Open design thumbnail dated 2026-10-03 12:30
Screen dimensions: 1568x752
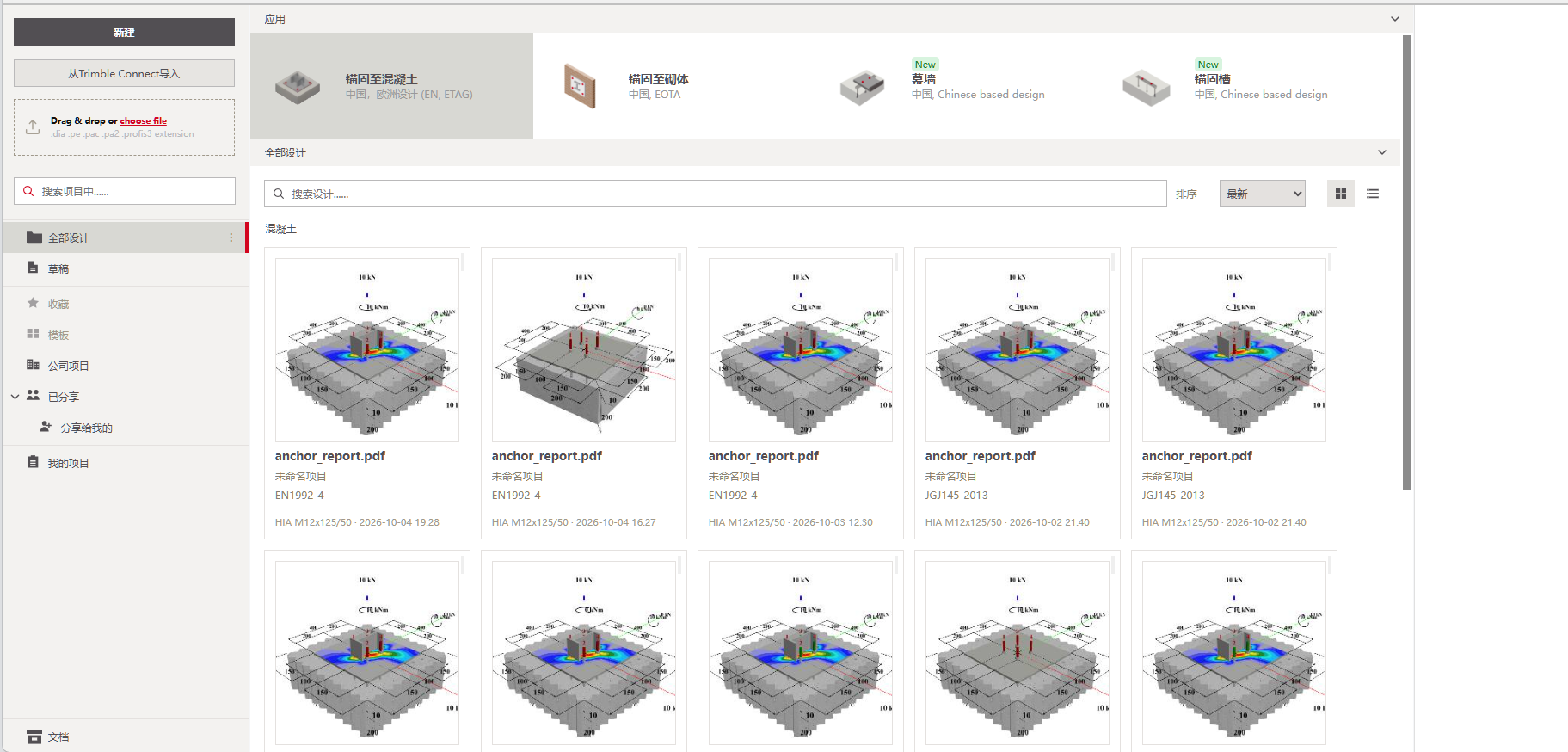(801, 350)
